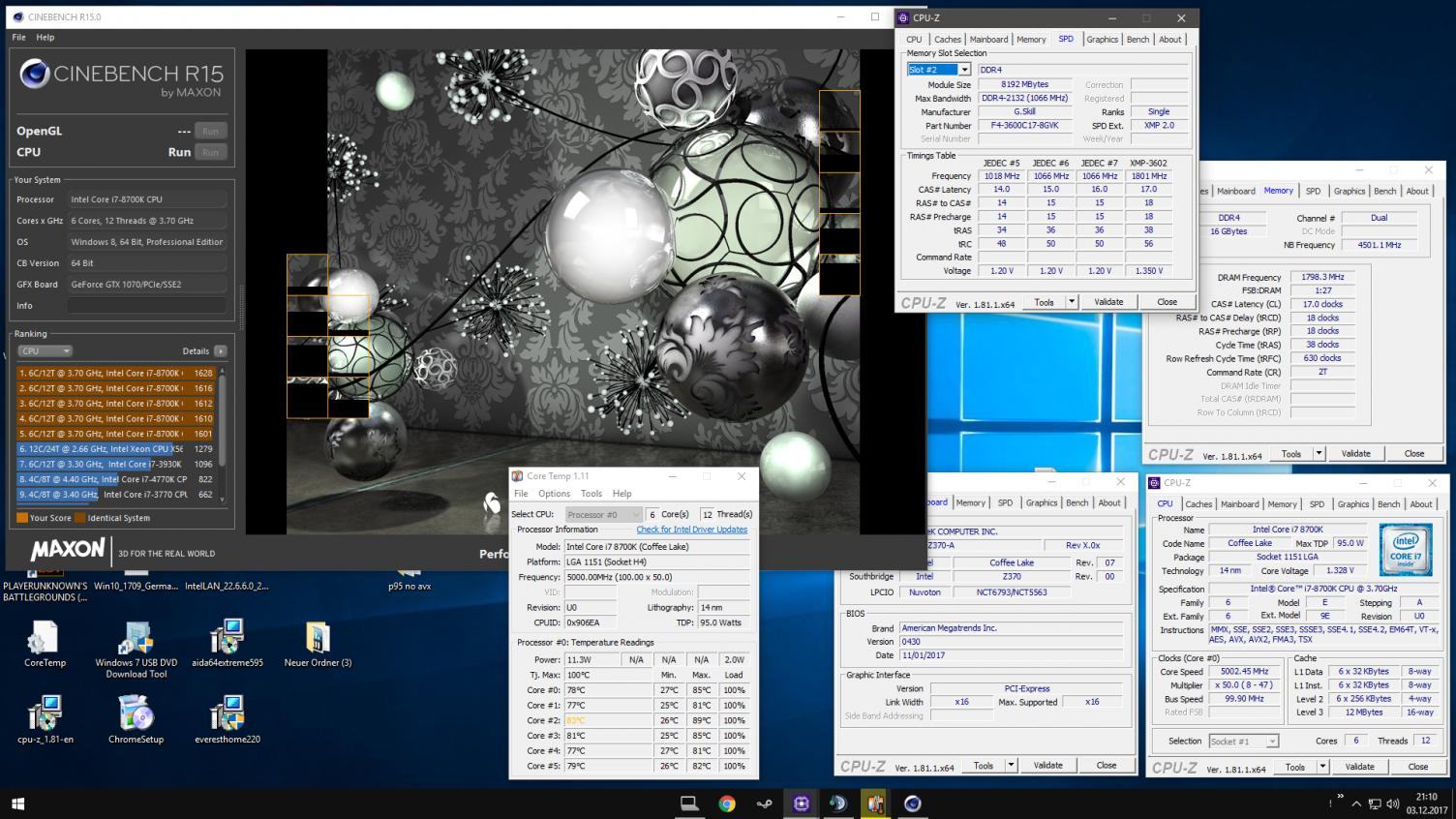The image size is (1456, 819).
Task: Open the CPU ranking type dropdown in Cinebench
Action: [45, 351]
